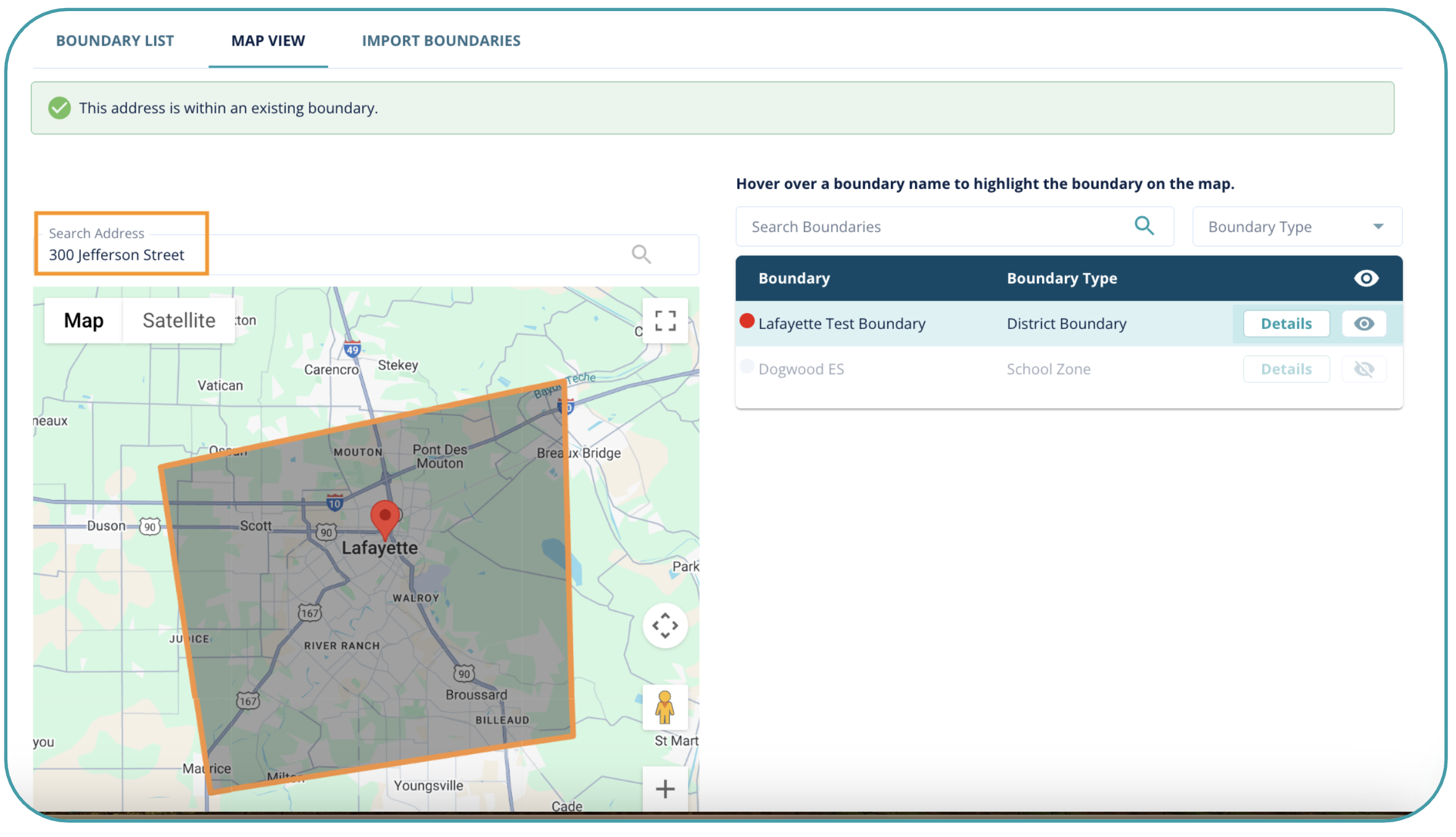Switch to the Boundary List tab
1456x837 pixels.
(115, 41)
